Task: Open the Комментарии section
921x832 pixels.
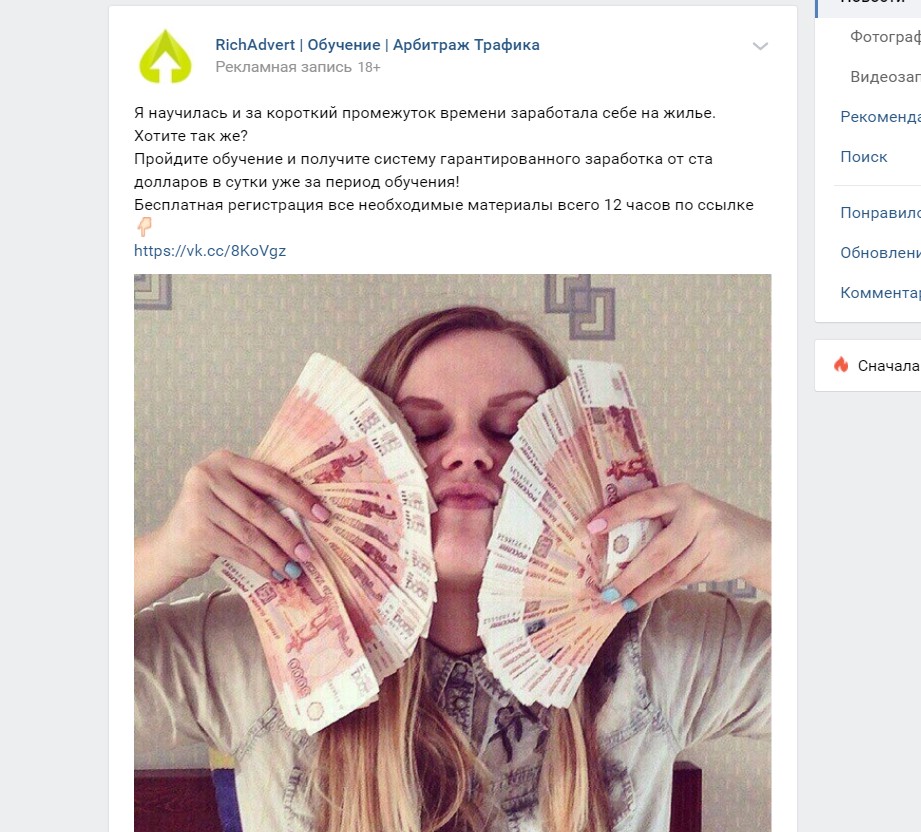Action: (x=880, y=293)
